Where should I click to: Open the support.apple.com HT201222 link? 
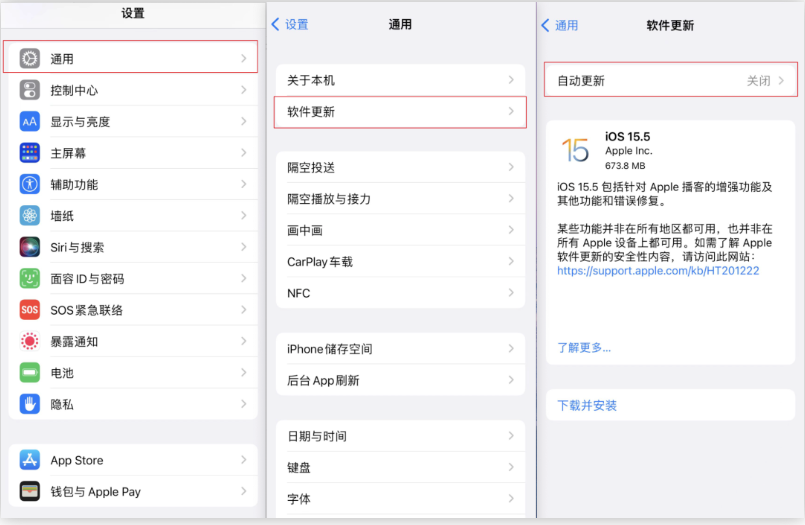[658, 270]
